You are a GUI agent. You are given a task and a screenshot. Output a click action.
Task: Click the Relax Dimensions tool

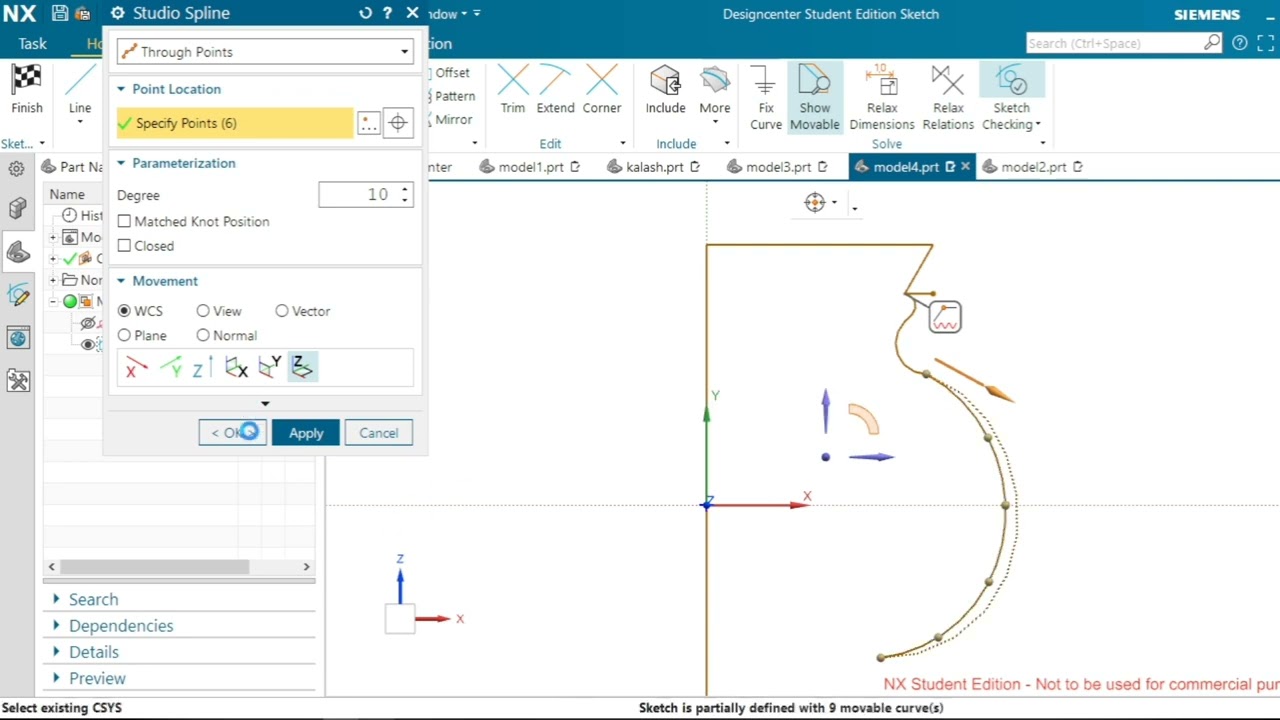tap(882, 97)
